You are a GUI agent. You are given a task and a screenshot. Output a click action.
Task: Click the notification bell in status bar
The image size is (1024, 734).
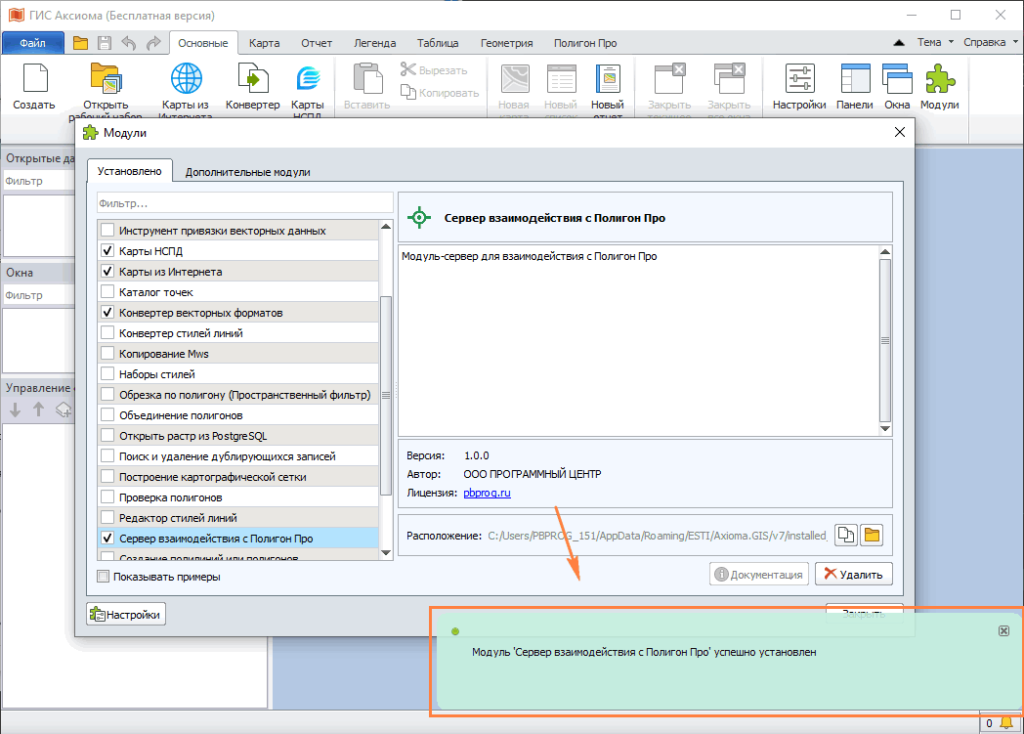pos(1007,722)
